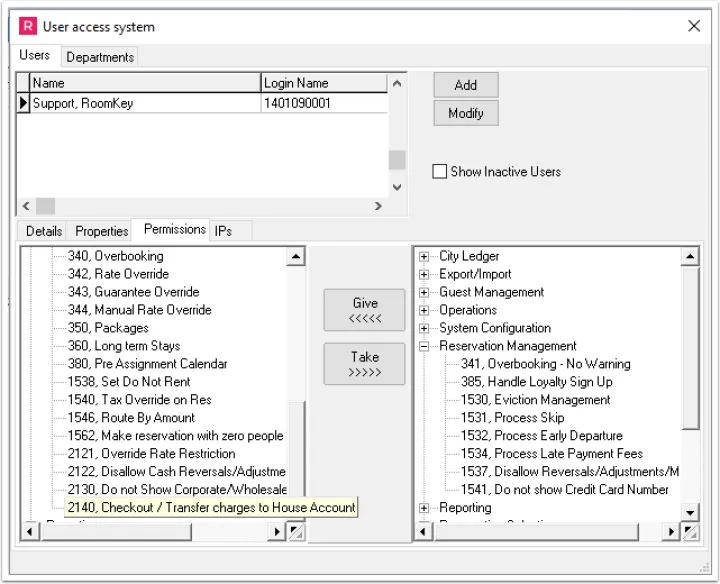Click the red R application icon in title bar
This screenshot has width=720, height=584.
pyautogui.click(x=28, y=27)
